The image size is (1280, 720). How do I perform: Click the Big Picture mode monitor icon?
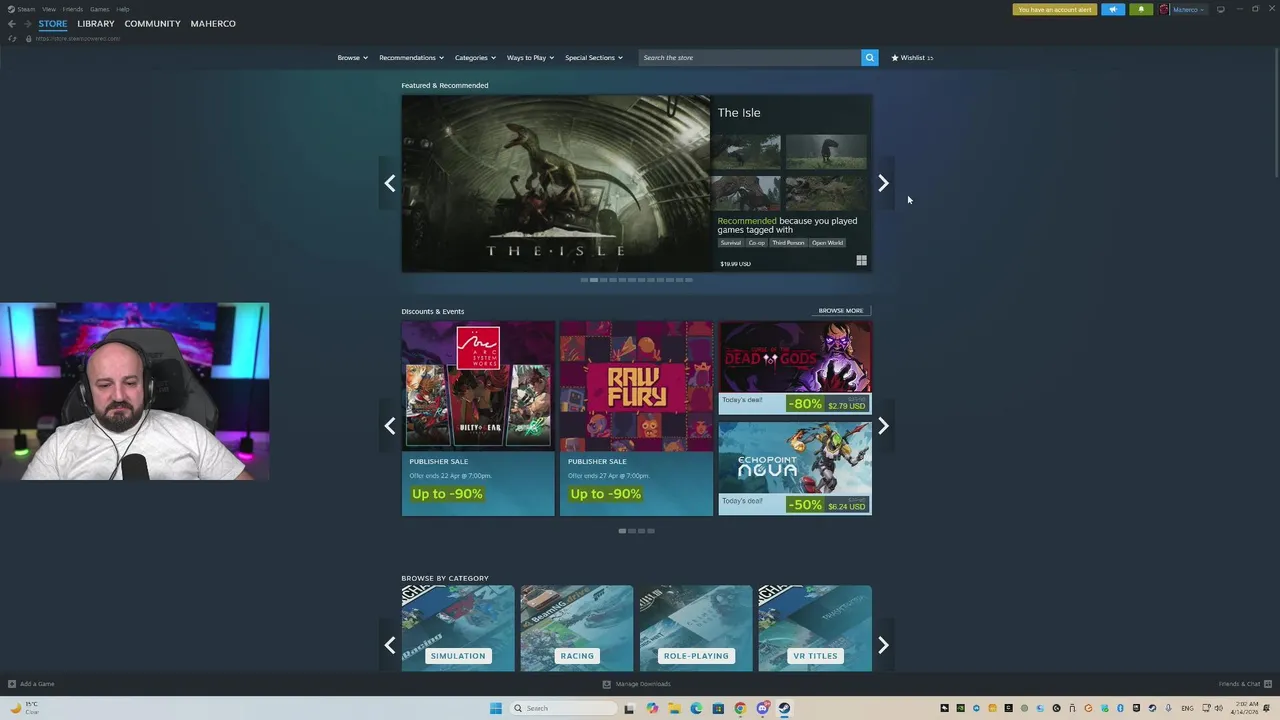tap(1220, 9)
